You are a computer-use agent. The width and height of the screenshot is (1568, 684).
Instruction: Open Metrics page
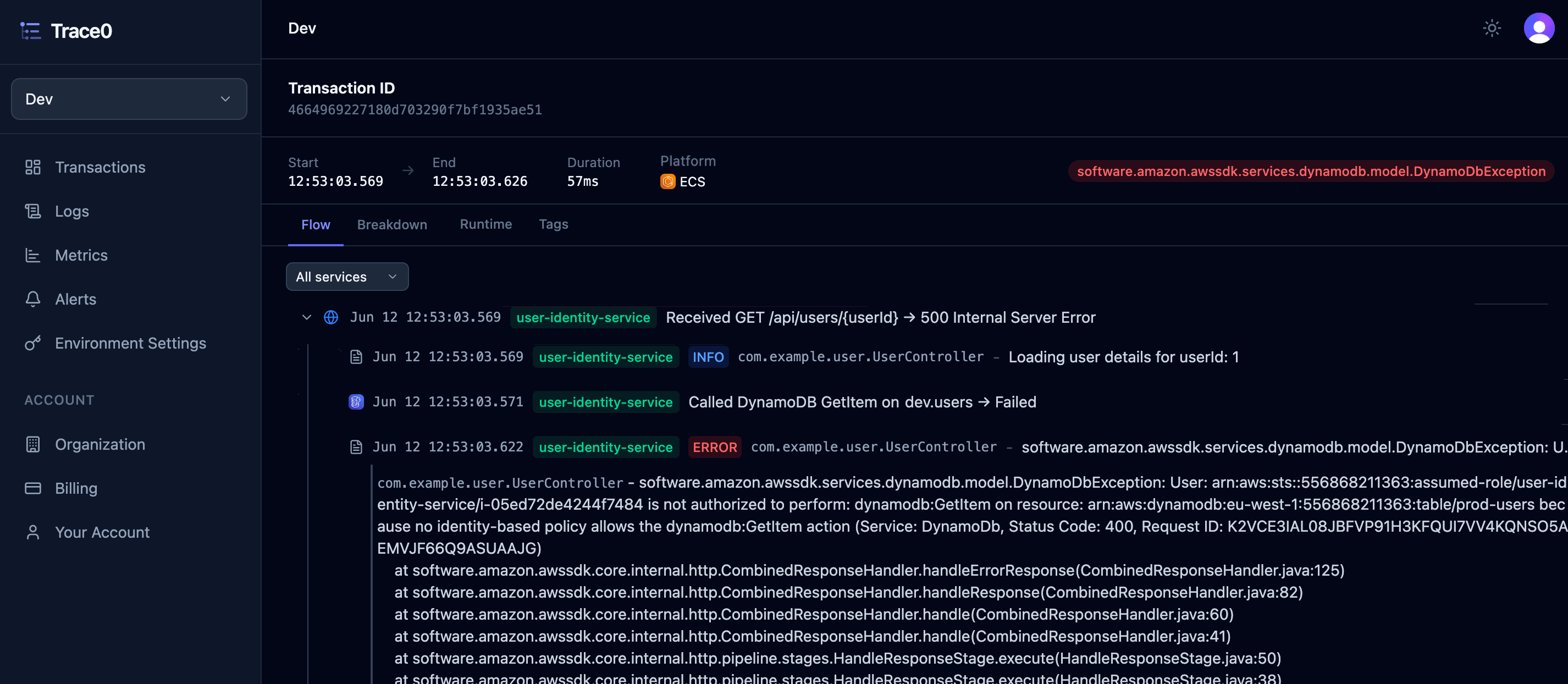81,255
